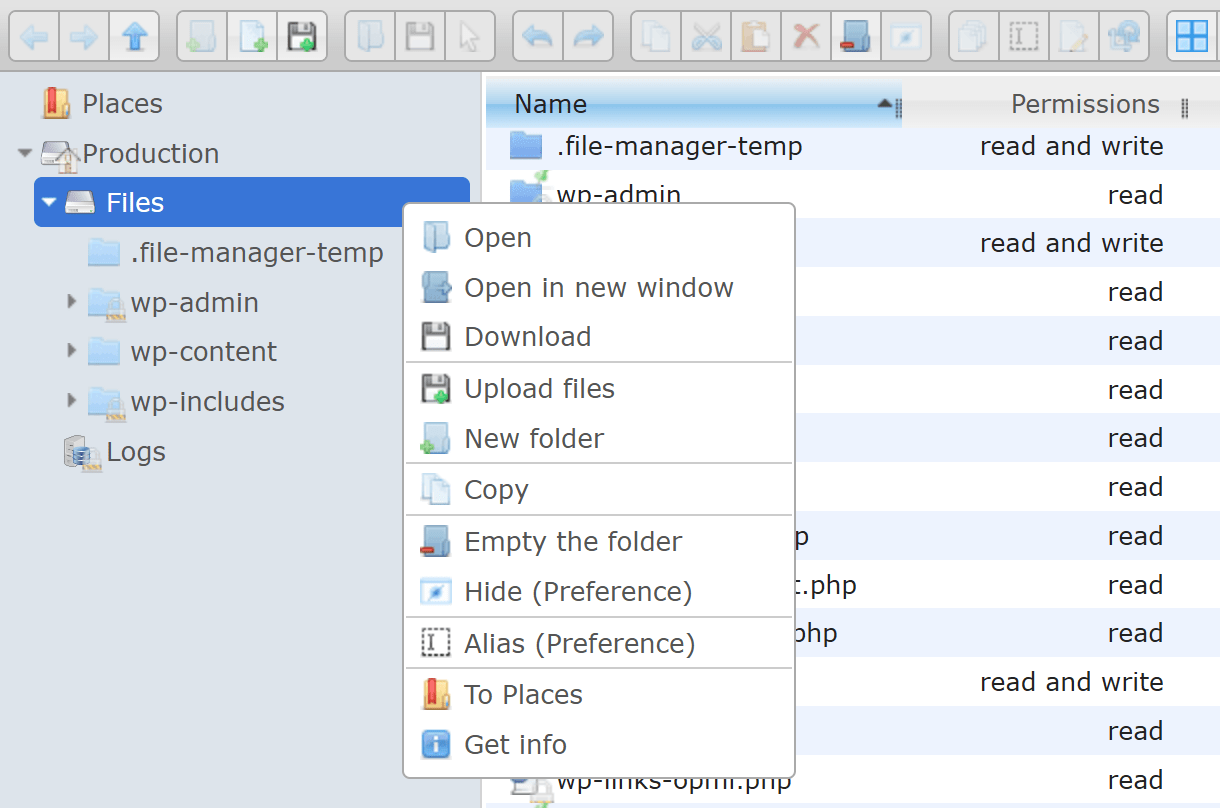Screen dimensions: 1220x808
Task: Refresh with the sync arrows toolbar icon
Action: click(1124, 35)
